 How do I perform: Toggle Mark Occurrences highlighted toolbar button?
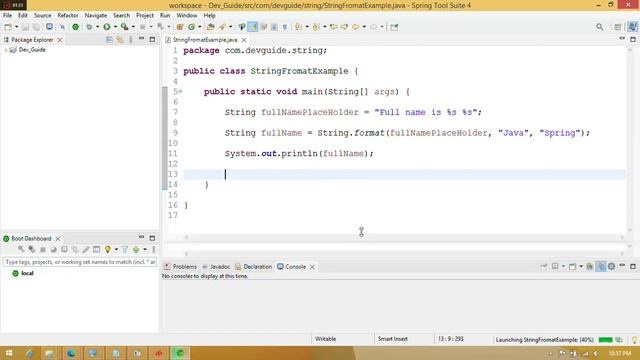[x=253, y=27]
